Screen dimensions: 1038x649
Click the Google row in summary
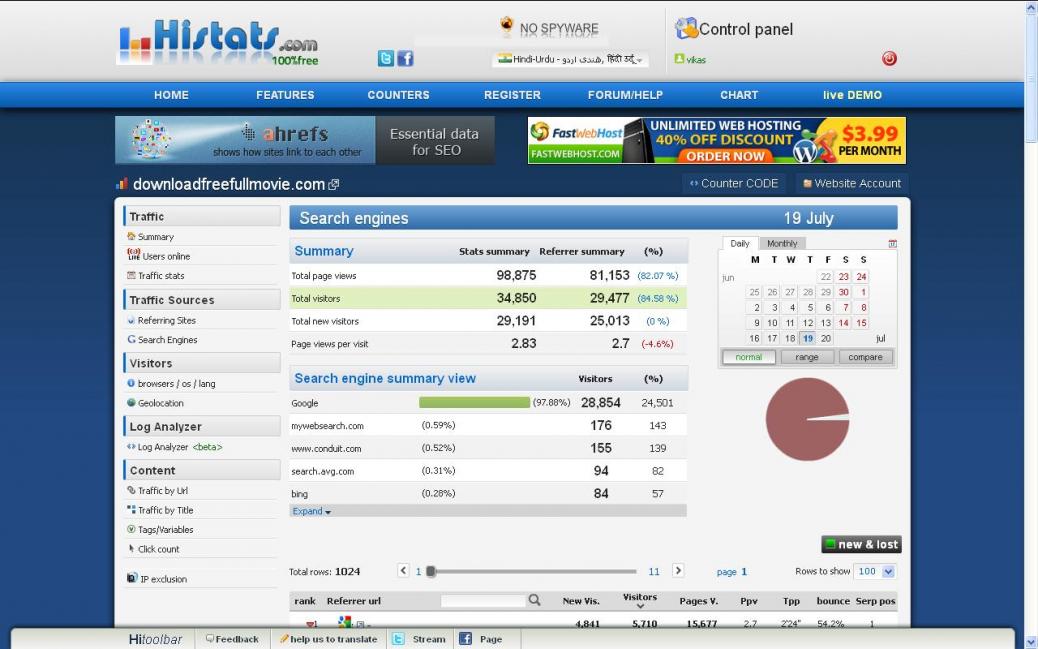click(488, 403)
